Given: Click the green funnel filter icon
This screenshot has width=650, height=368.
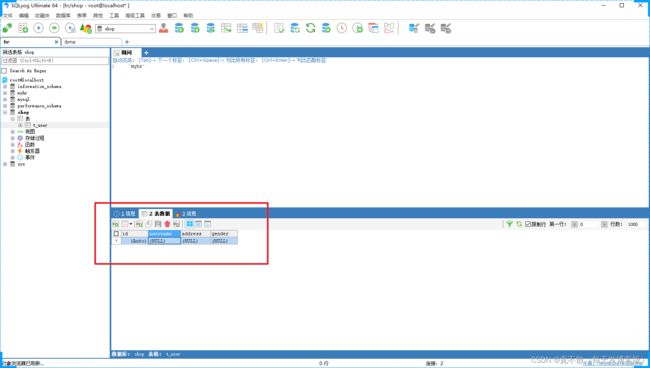Looking at the screenshot, I should coord(509,224).
